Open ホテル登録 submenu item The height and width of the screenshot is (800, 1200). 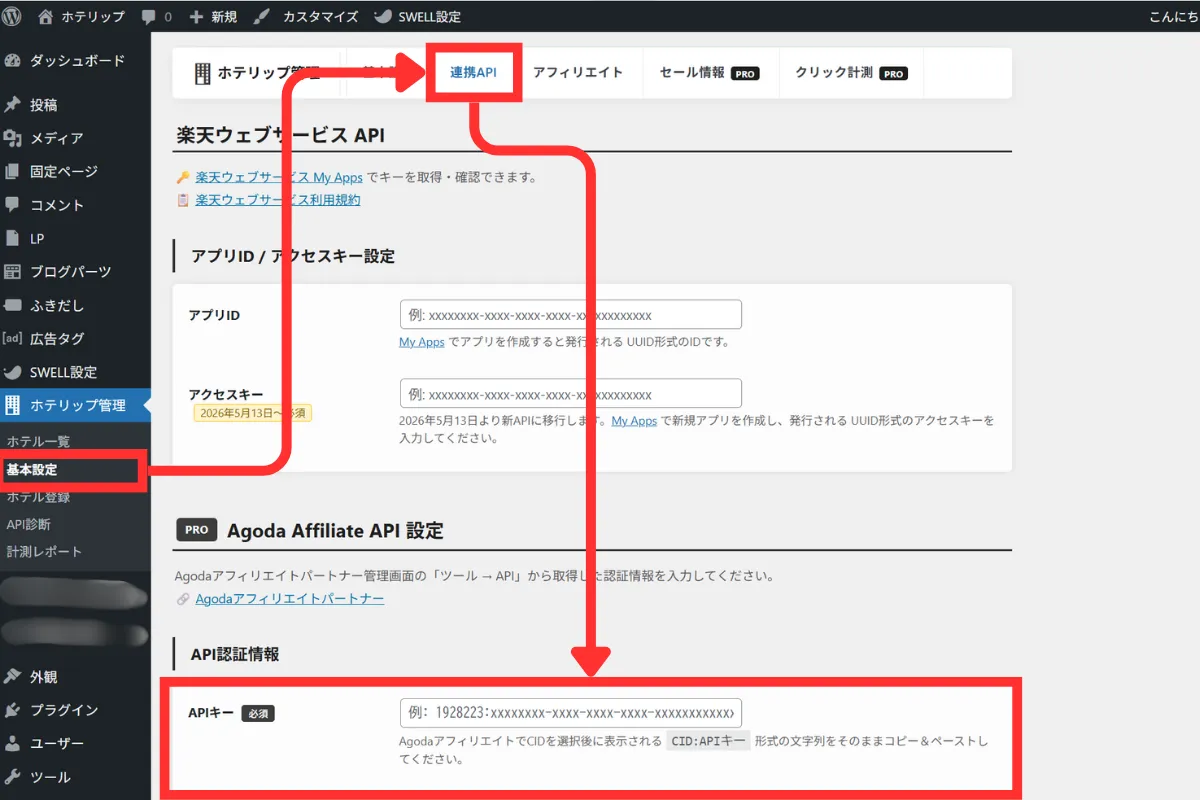click(x=38, y=497)
